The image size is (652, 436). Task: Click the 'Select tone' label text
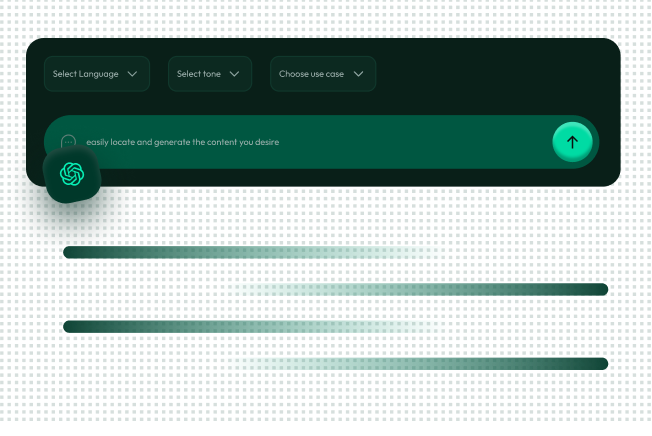[199, 74]
